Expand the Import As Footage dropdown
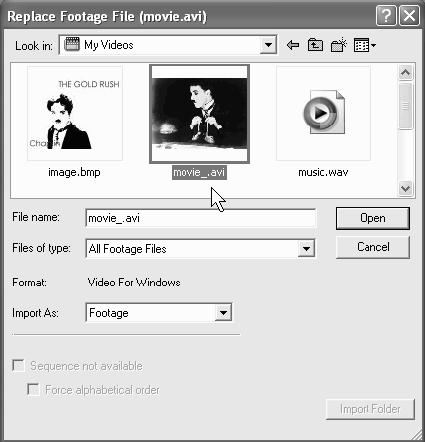The image size is (425, 442). pyautogui.click(x=223, y=313)
